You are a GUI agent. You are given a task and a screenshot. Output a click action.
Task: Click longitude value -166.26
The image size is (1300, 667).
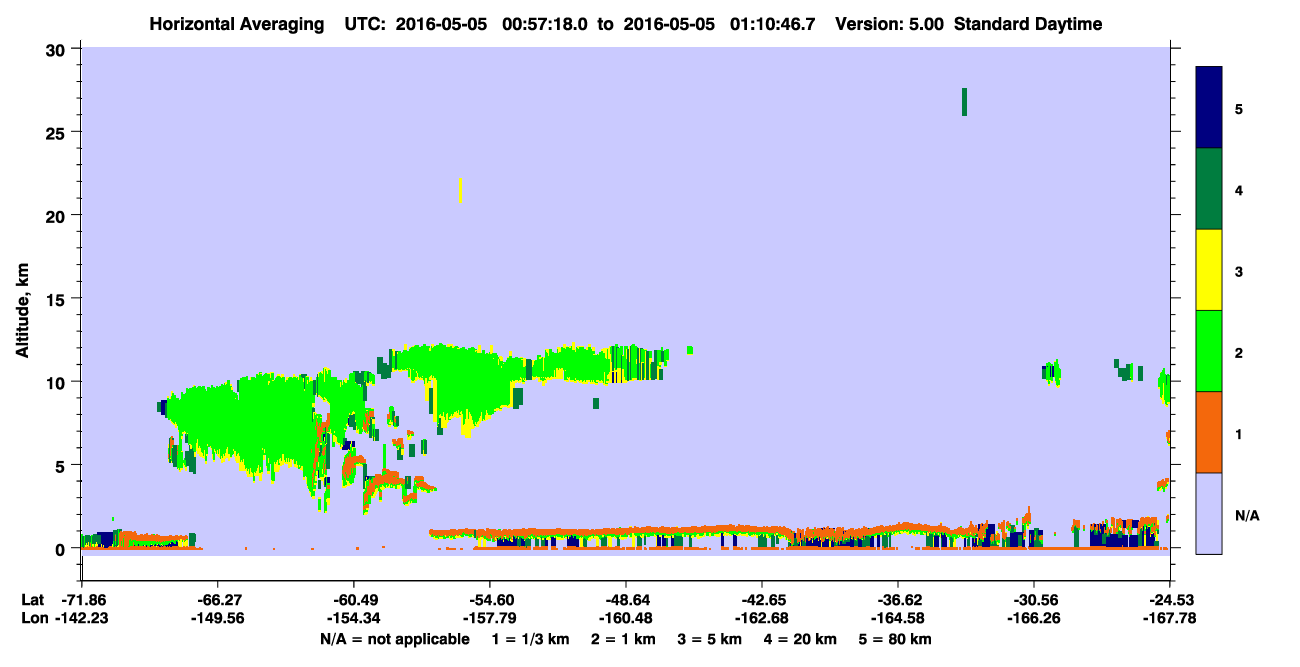click(1034, 618)
